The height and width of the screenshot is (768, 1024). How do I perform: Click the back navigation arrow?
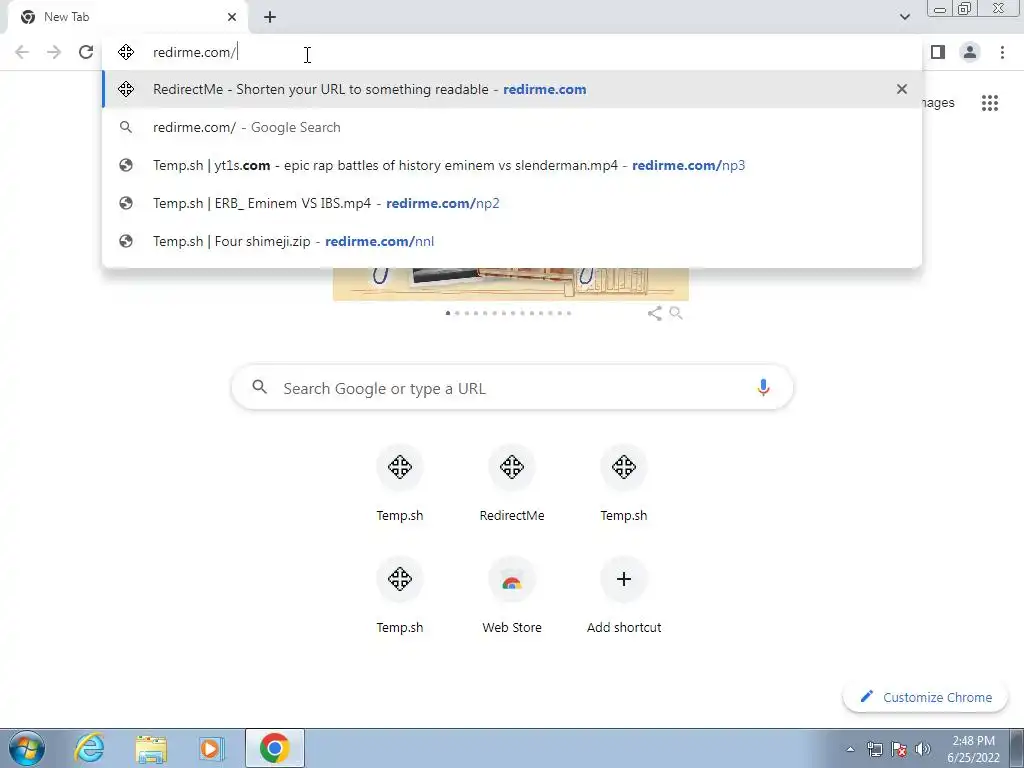22,52
